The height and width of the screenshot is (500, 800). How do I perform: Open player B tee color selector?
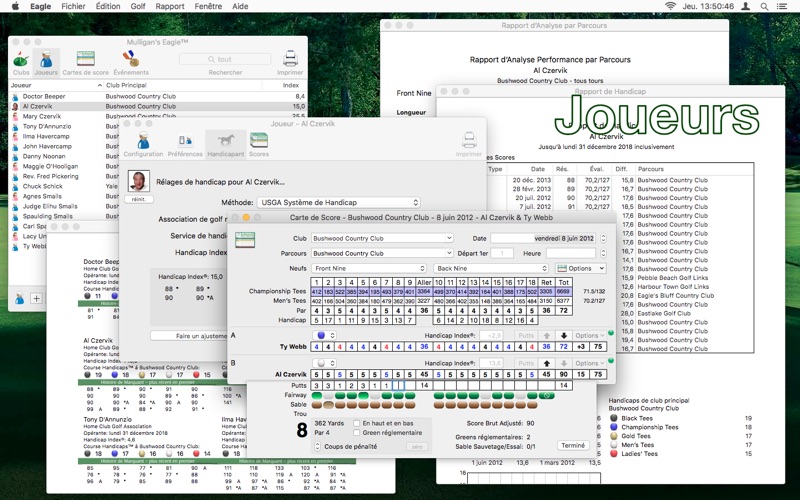(x=325, y=363)
